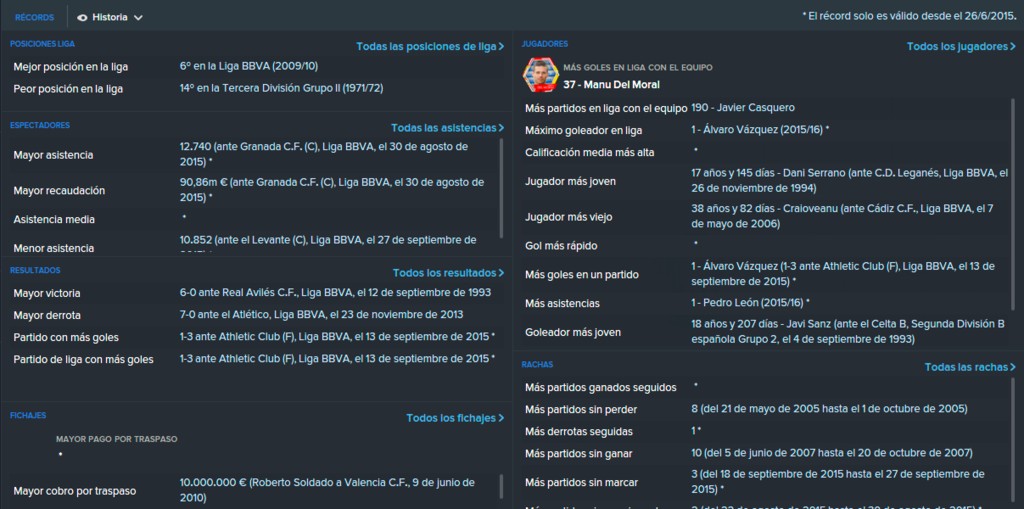Image resolution: width=1024 pixels, height=509 pixels.
Task: Select player name 37 - Manu Del Moral
Action: pyautogui.click(x=611, y=84)
